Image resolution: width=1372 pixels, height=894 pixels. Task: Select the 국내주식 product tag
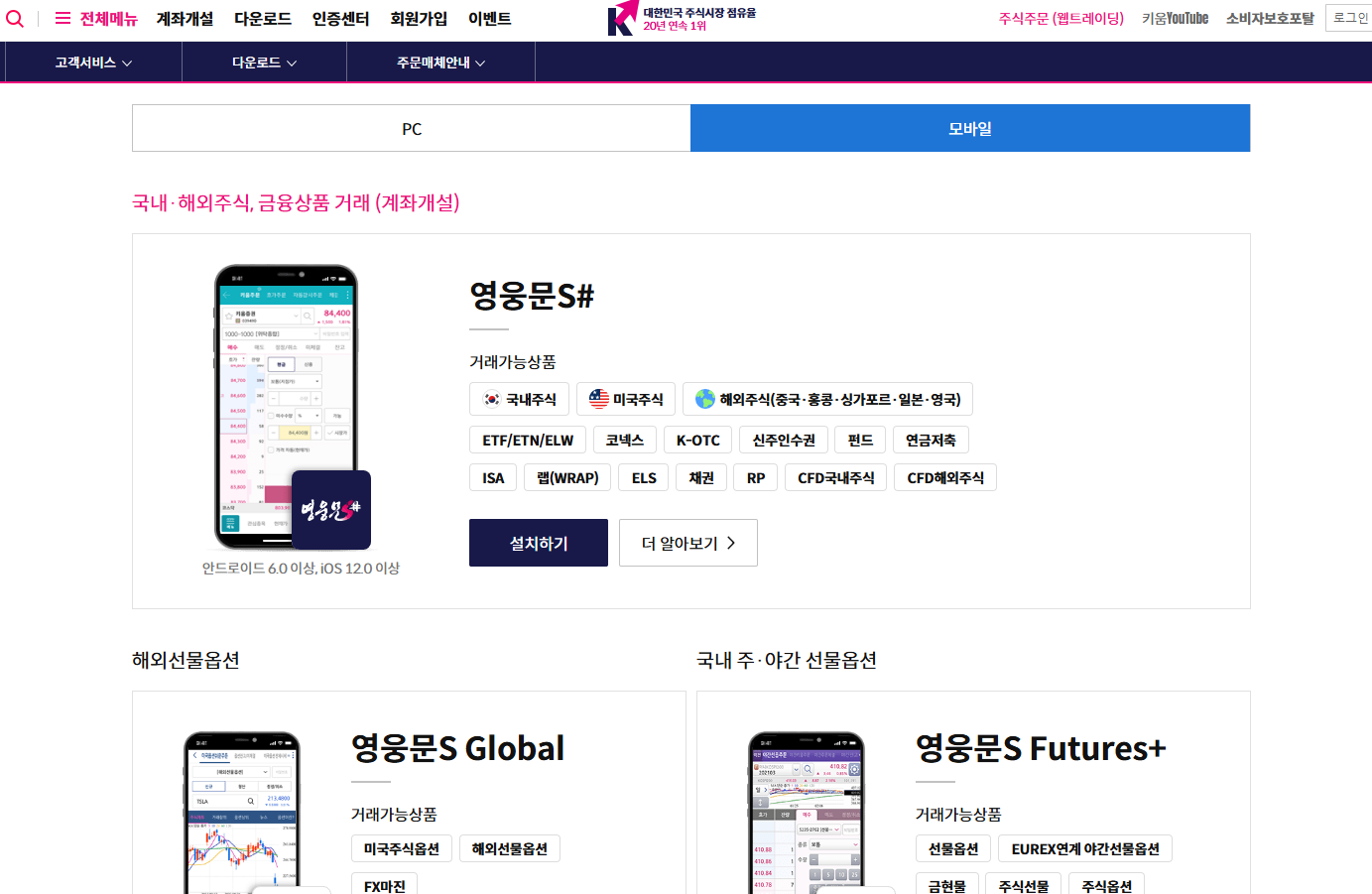point(520,399)
